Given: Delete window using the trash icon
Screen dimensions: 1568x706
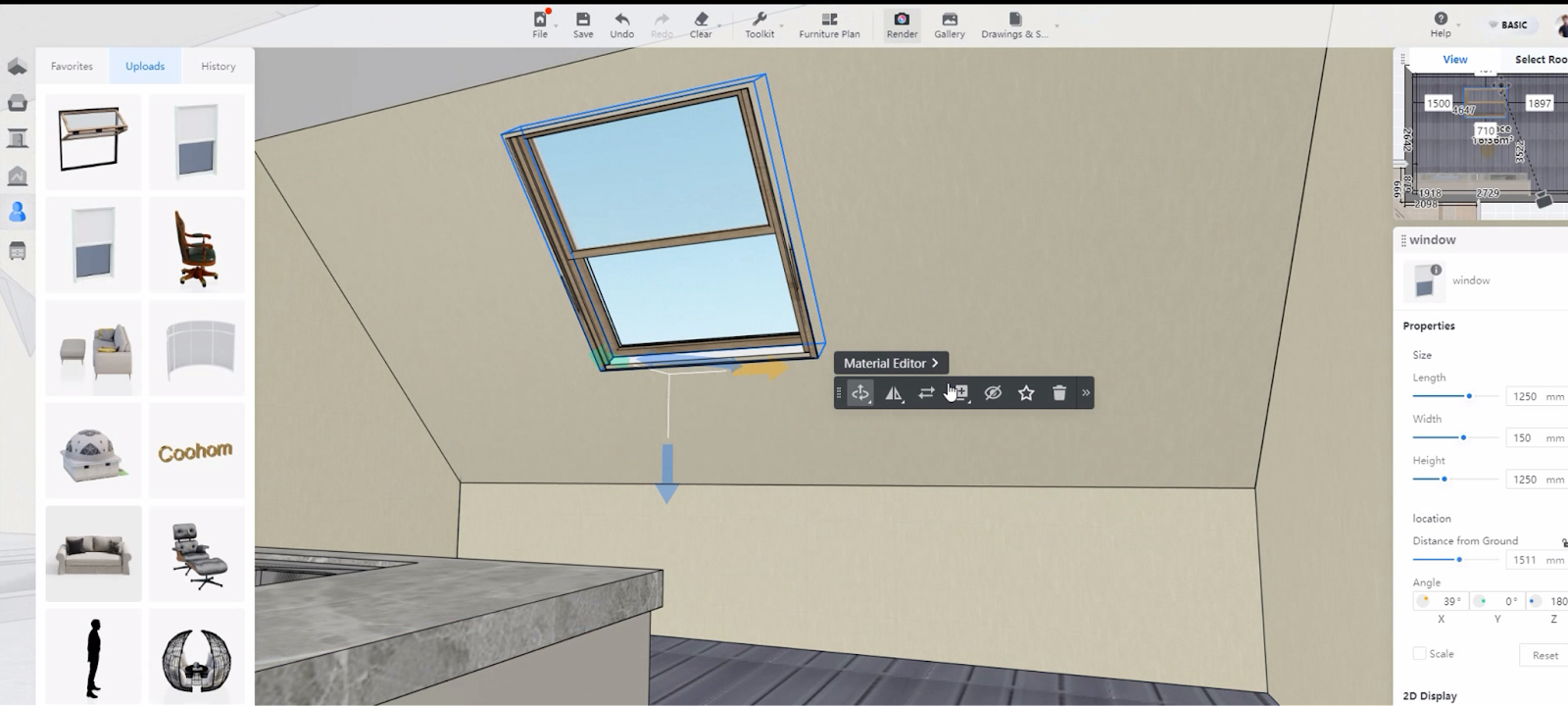Looking at the screenshot, I should tap(1058, 393).
